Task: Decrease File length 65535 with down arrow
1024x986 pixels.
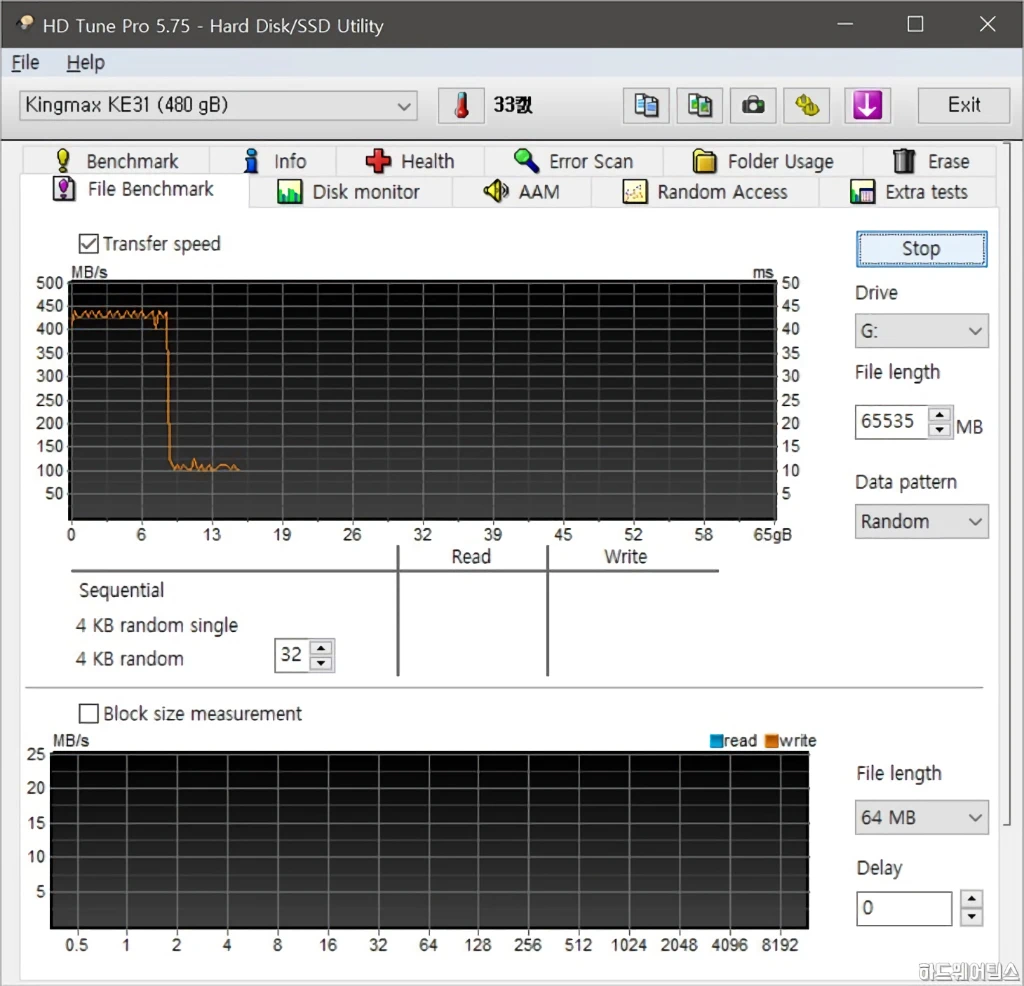Action: (939, 430)
